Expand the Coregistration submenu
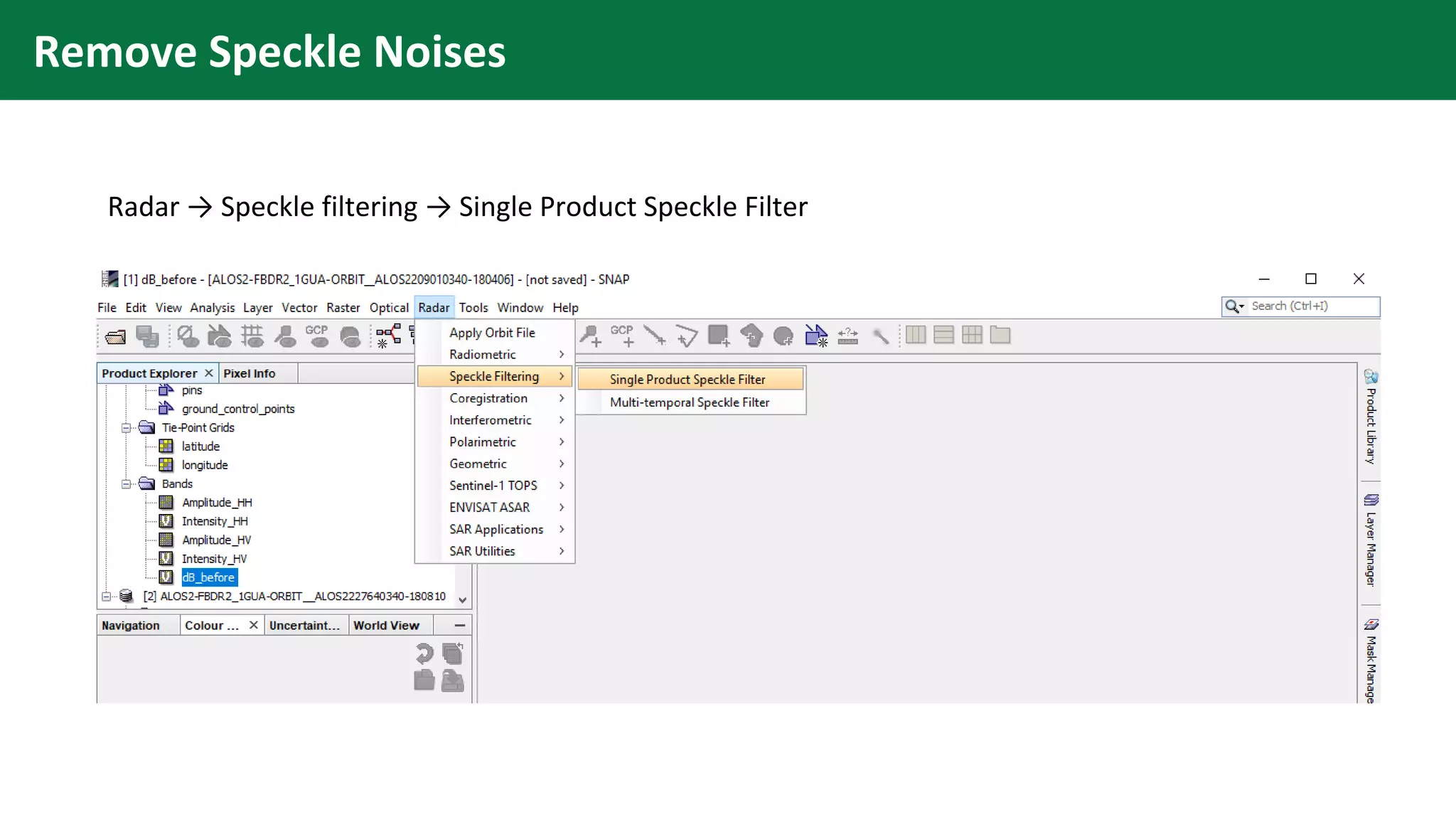The image size is (1456, 819). coord(495,398)
